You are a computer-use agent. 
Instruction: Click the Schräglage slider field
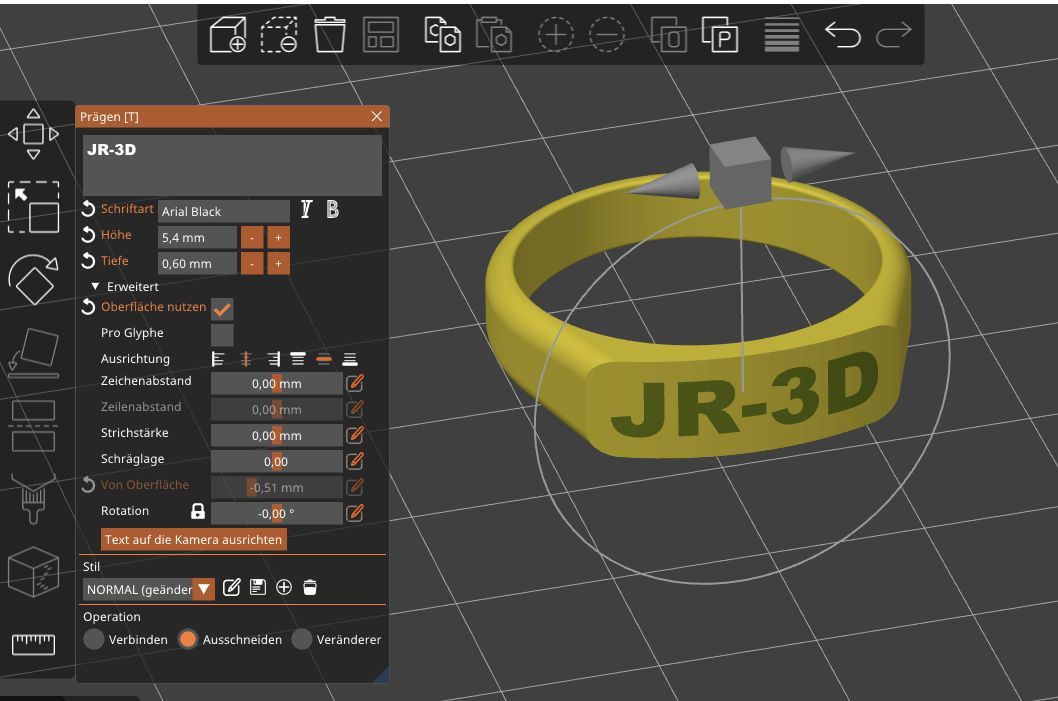point(277,461)
